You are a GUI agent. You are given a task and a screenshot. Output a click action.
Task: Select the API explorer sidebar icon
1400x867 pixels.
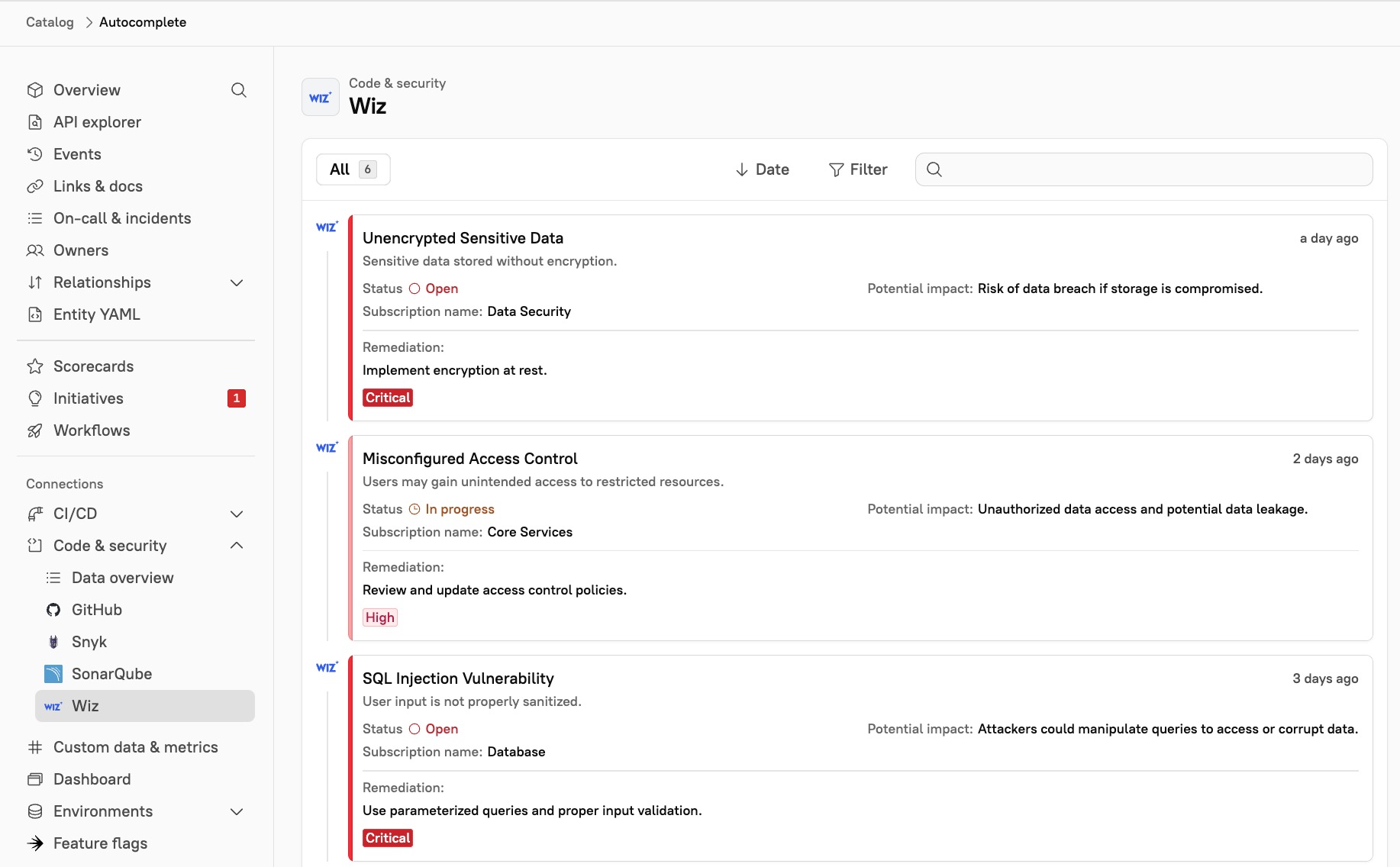tap(35, 122)
